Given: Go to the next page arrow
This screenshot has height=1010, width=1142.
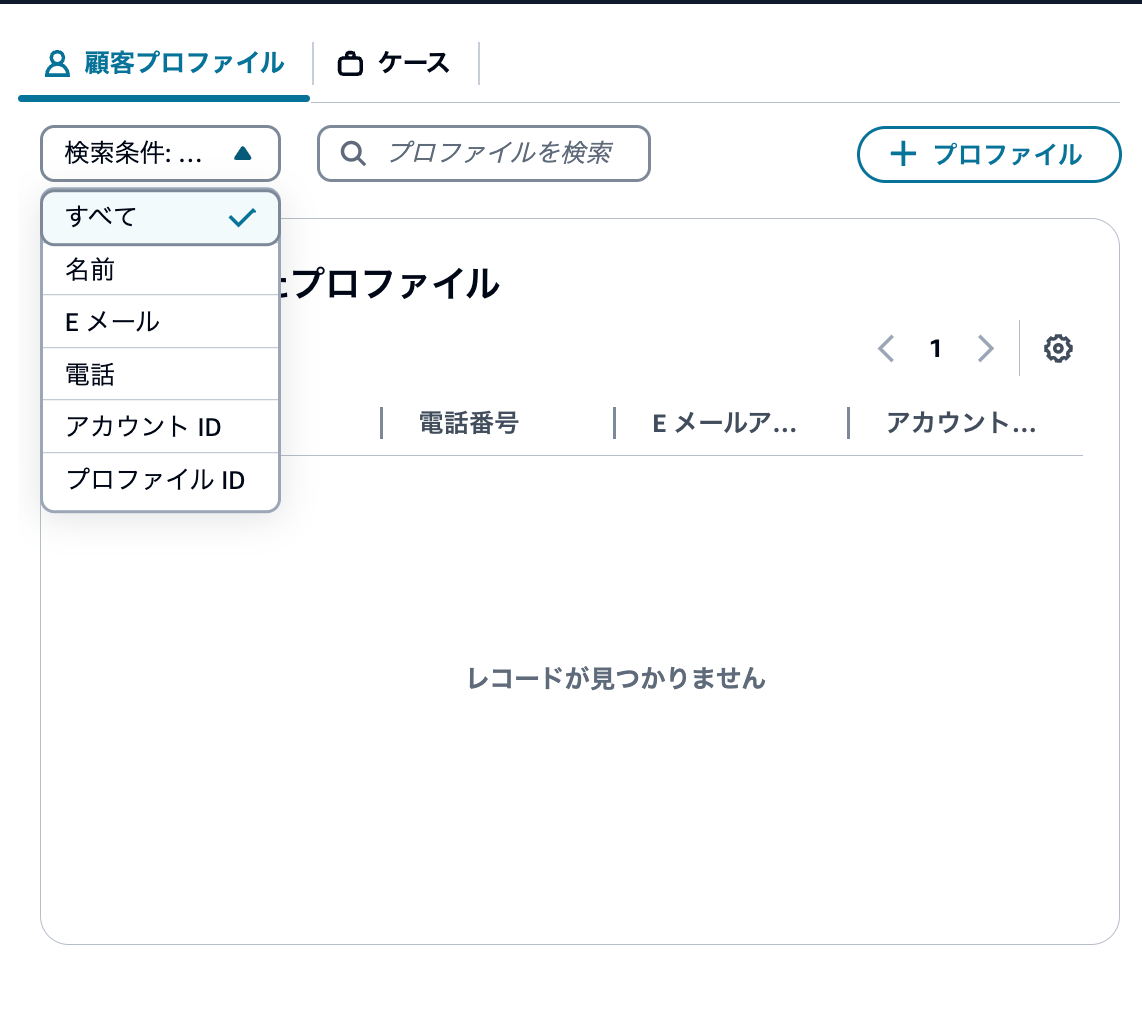Looking at the screenshot, I should pos(985,349).
